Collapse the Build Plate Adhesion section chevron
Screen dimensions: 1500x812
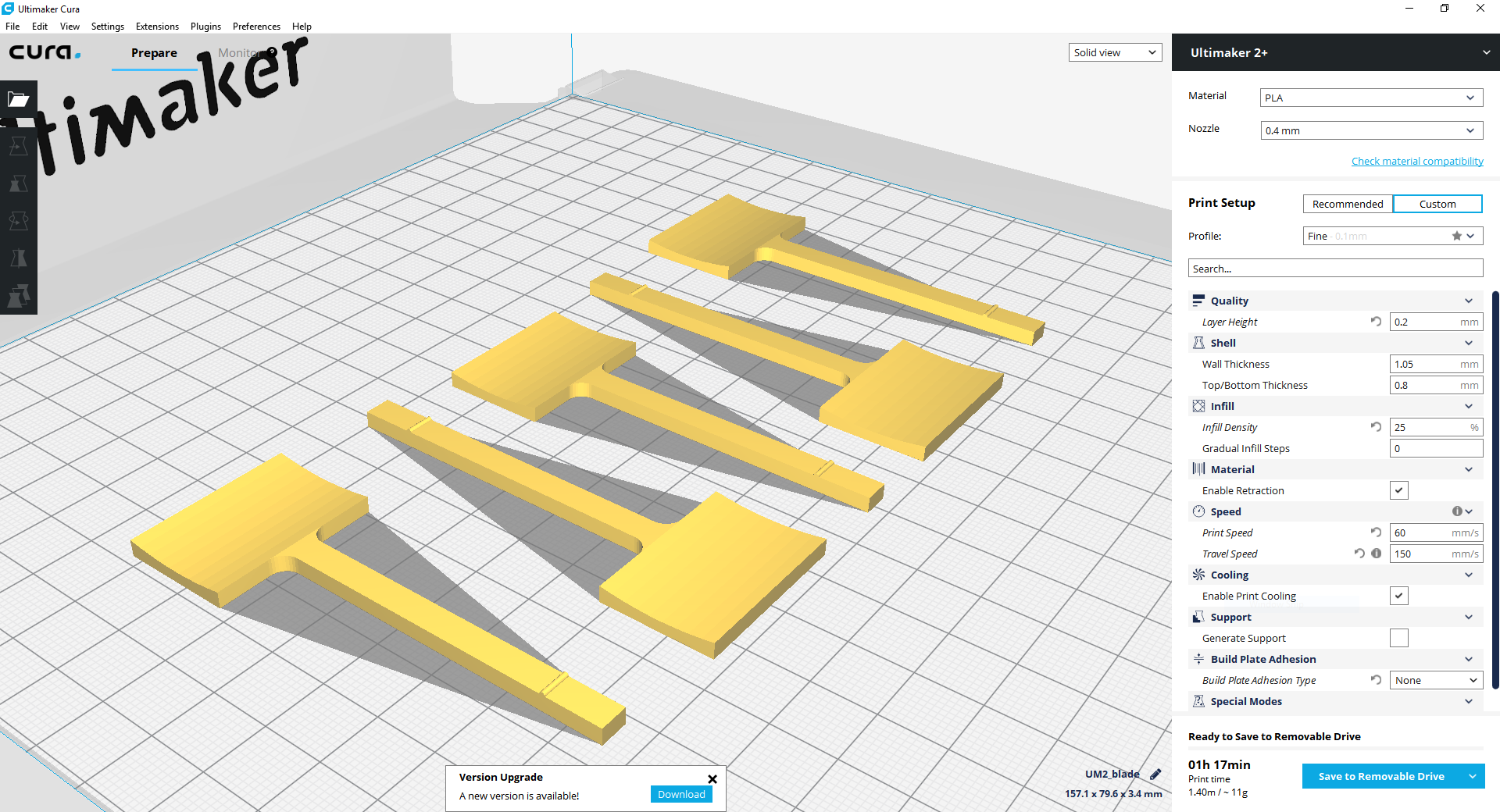(1469, 659)
